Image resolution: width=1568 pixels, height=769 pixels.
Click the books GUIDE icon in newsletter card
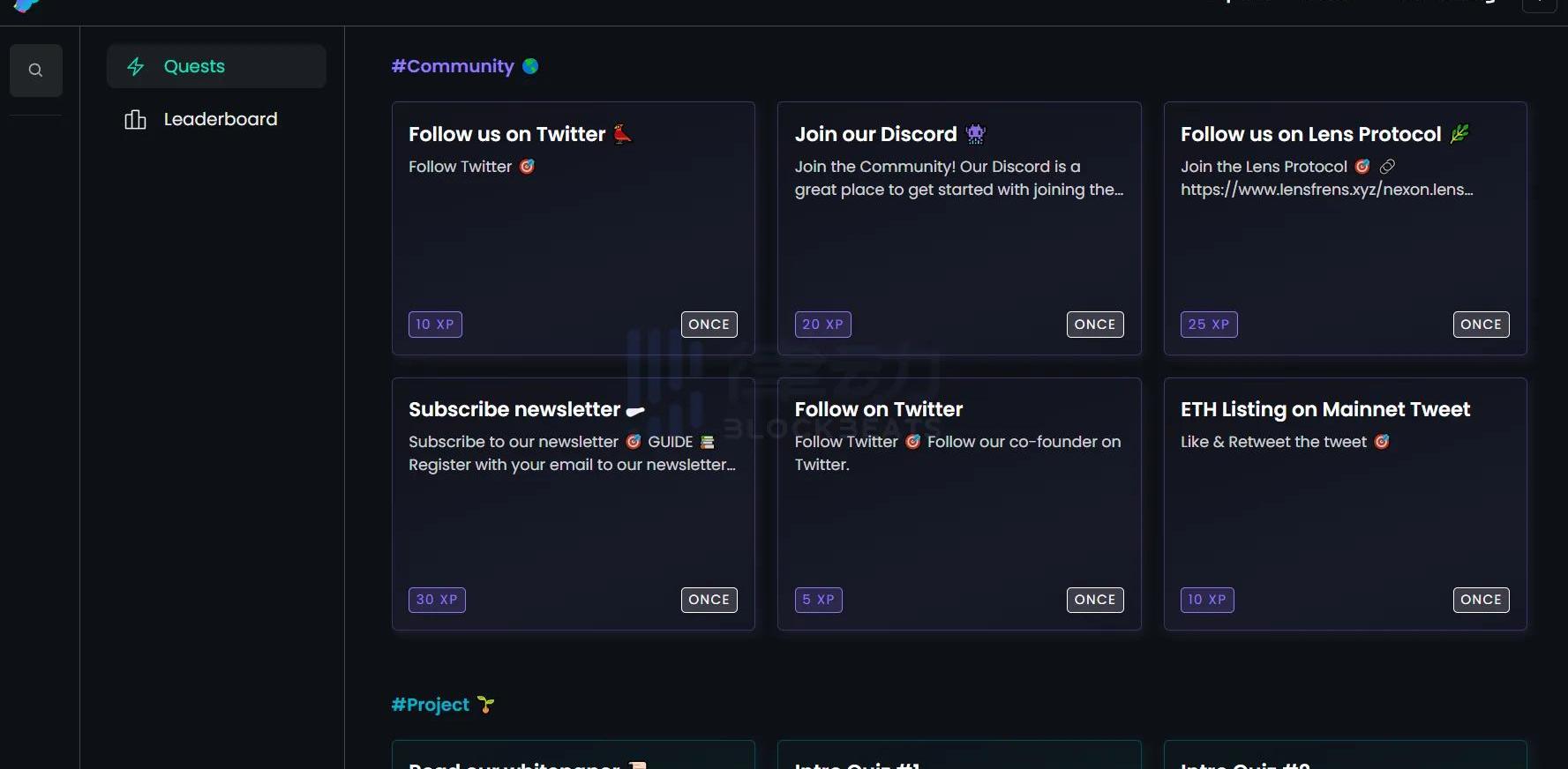707,442
